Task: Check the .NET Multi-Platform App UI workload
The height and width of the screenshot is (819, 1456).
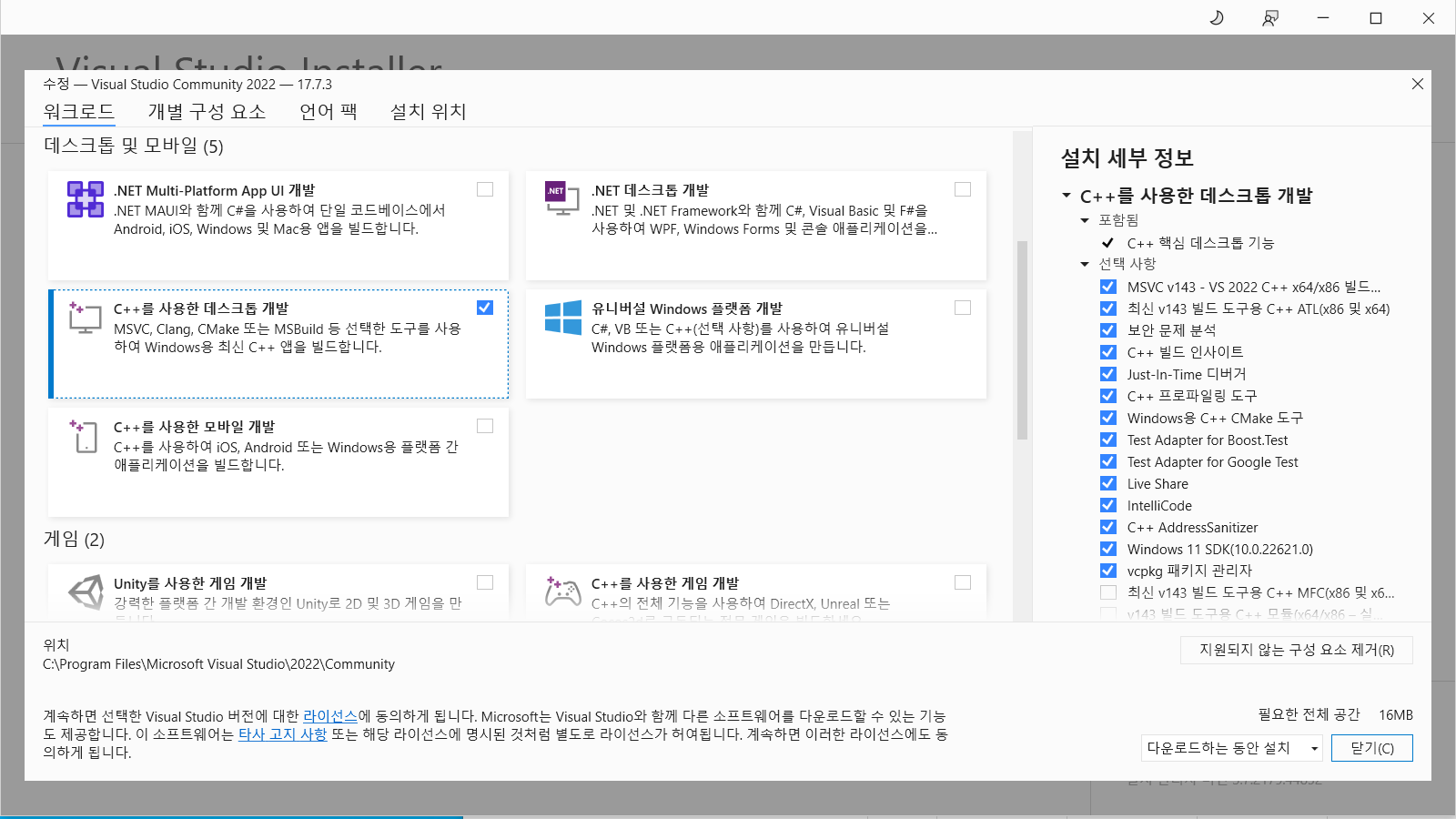Action: (485, 189)
